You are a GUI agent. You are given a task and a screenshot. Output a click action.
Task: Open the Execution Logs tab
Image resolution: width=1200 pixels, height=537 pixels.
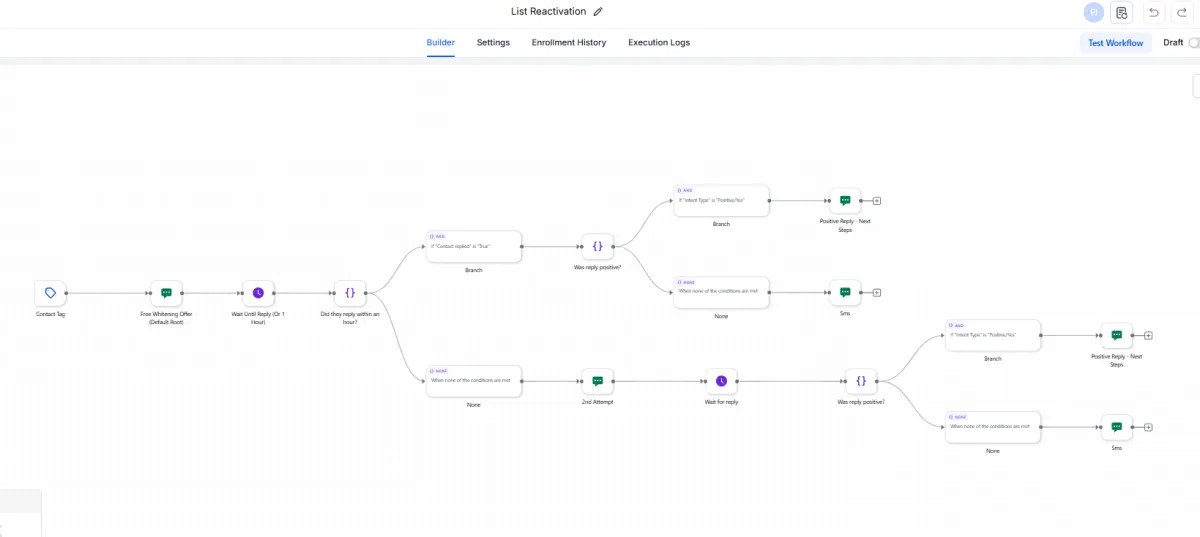(659, 43)
